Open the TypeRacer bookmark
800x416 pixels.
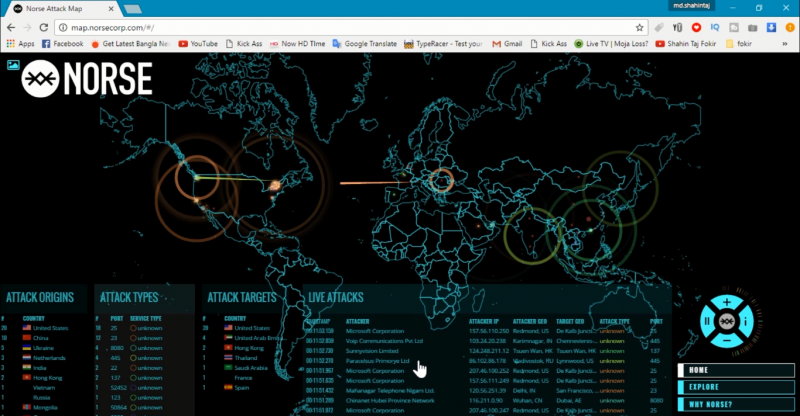(x=443, y=44)
